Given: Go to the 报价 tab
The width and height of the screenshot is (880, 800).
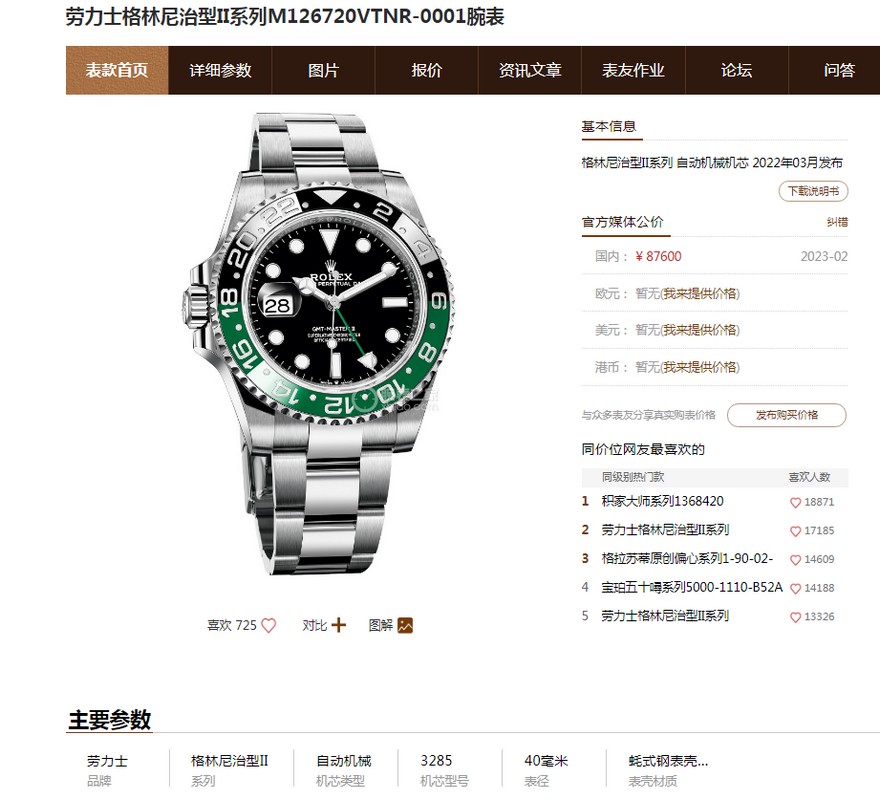Looking at the screenshot, I should point(427,70).
